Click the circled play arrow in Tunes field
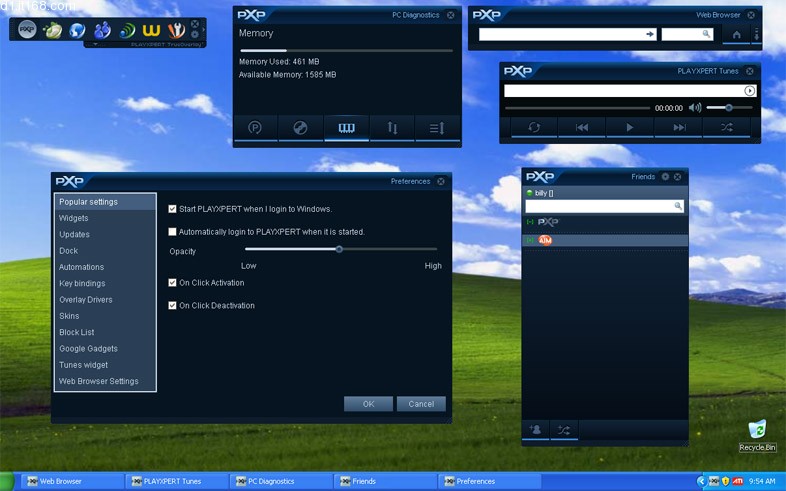This screenshot has height=491, width=786. coord(749,91)
